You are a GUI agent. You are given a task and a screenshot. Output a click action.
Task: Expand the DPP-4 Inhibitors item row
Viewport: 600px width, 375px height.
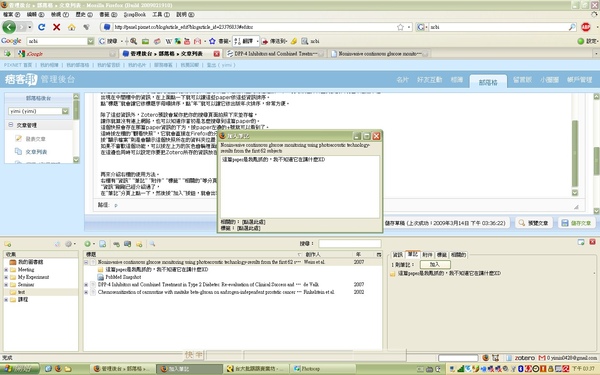point(86,285)
